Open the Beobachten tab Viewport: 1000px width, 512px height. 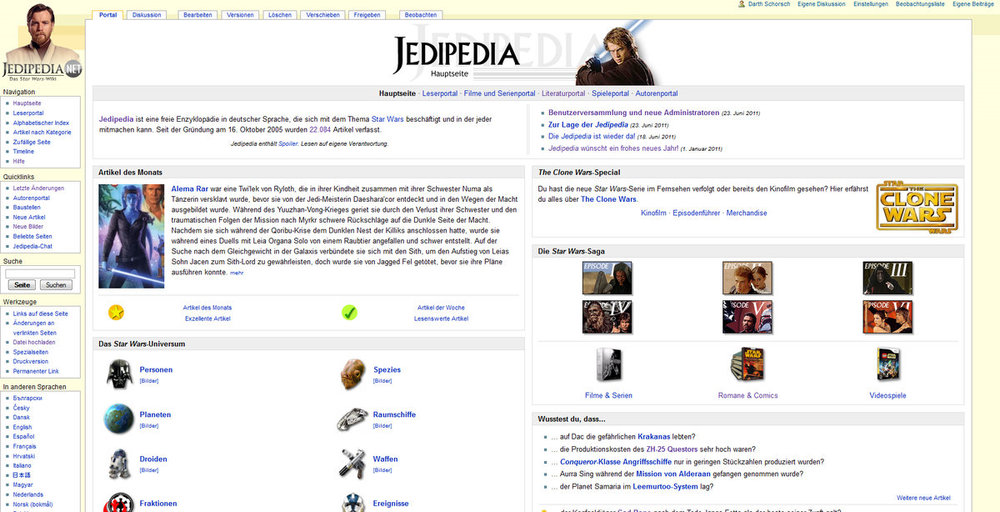click(x=420, y=15)
